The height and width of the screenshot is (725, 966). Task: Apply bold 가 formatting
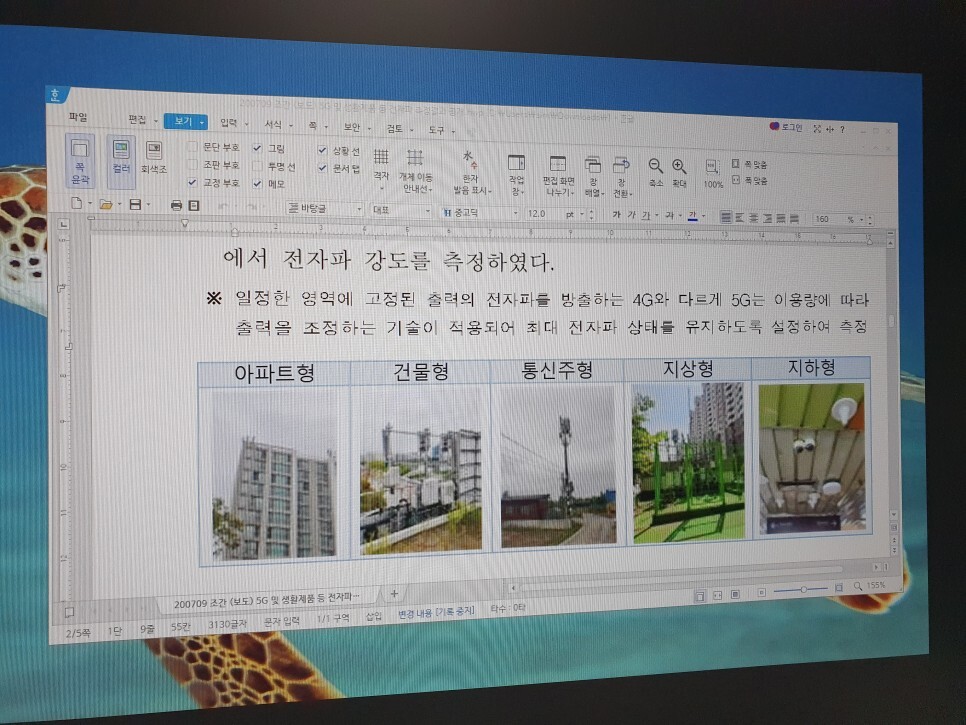[x=617, y=214]
